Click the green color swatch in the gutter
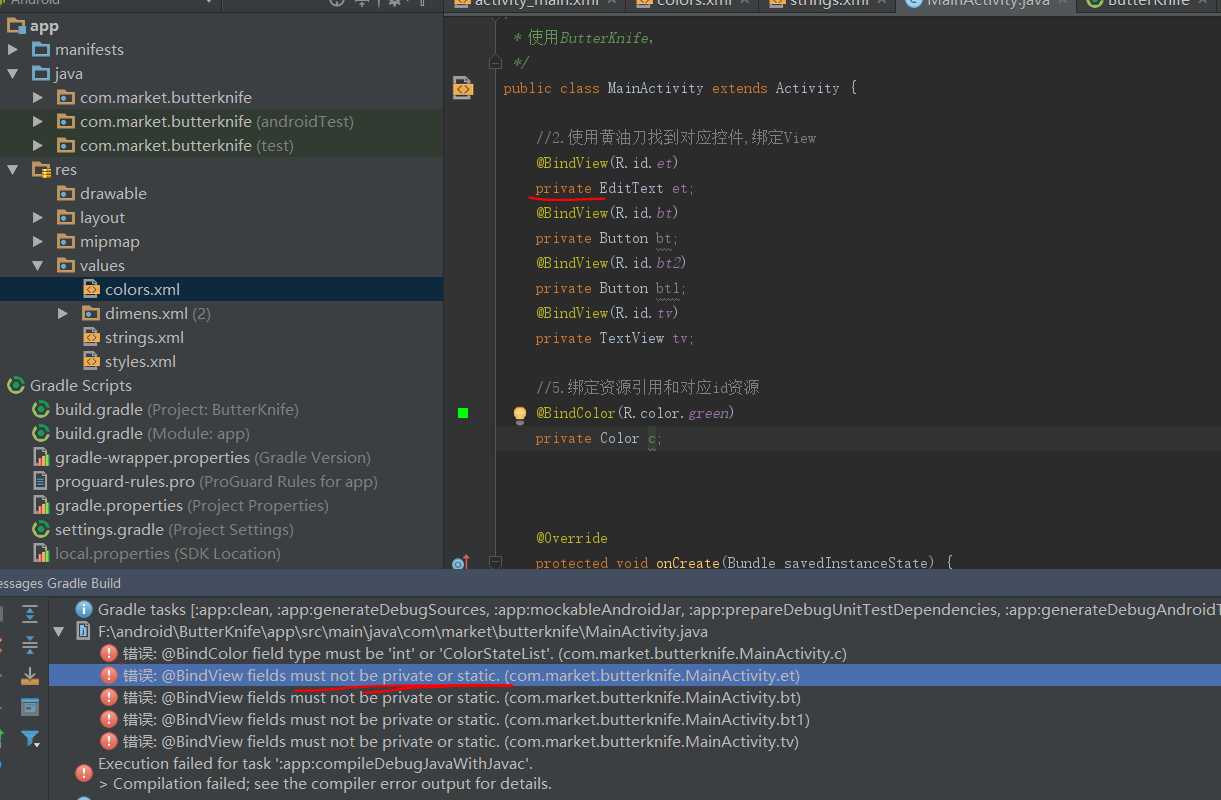Image resolution: width=1221 pixels, height=800 pixels. pos(462,413)
